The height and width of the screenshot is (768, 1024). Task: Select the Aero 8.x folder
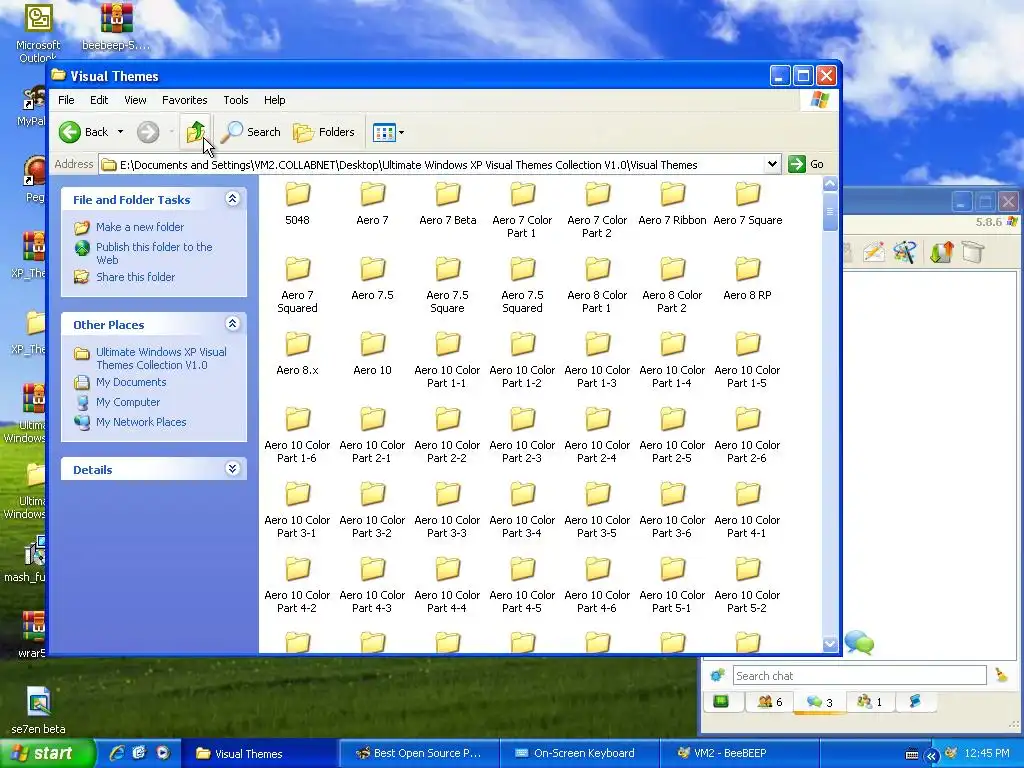point(297,354)
